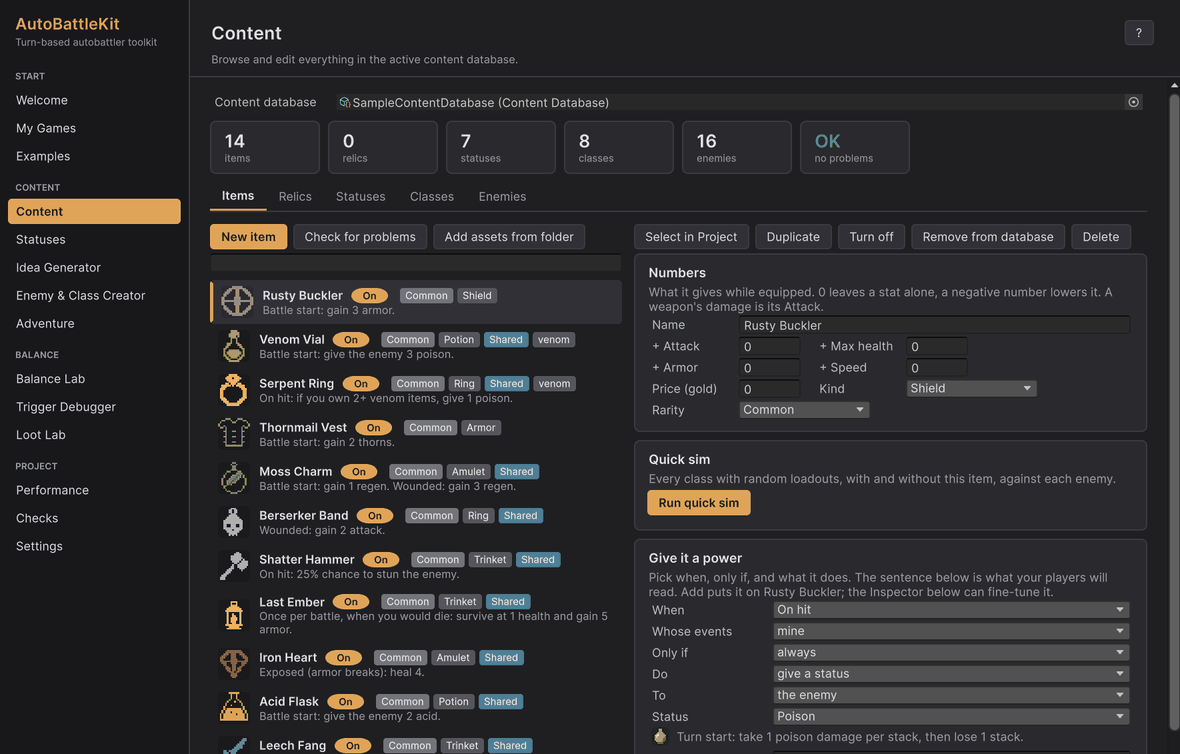The image size is (1180, 754).
Task: Toggle Venom Vial On switch
Action: click(x=351, y=339)
